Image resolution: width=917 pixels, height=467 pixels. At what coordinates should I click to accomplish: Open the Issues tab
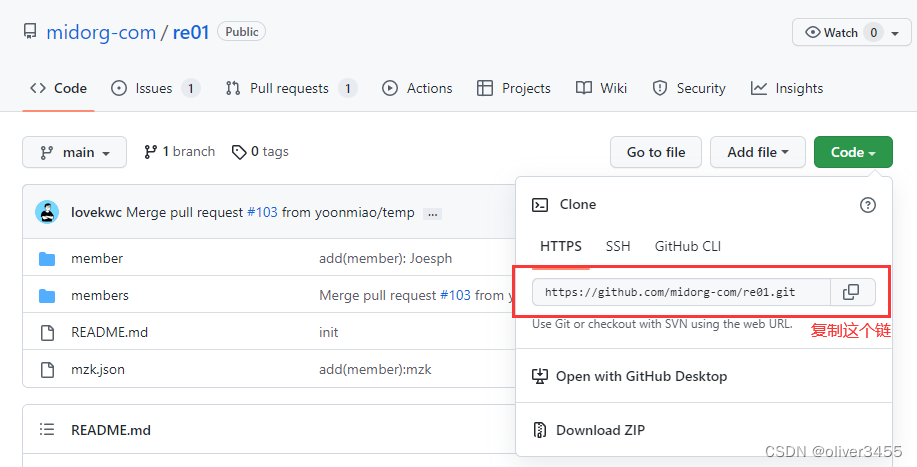pos(156,88)
